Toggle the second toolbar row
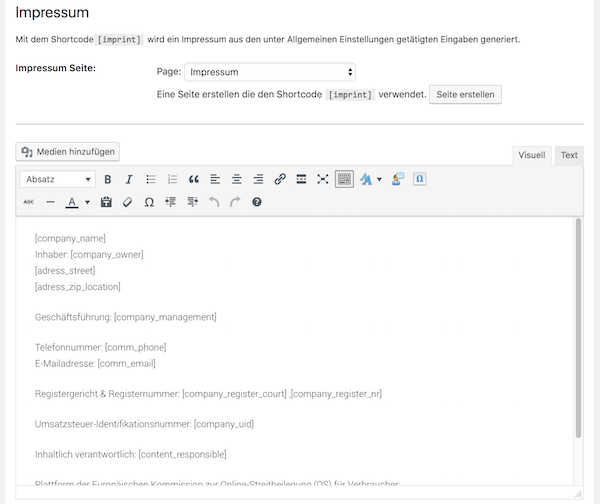The width and height of the screenshot is (600, 504). point(344,179)
